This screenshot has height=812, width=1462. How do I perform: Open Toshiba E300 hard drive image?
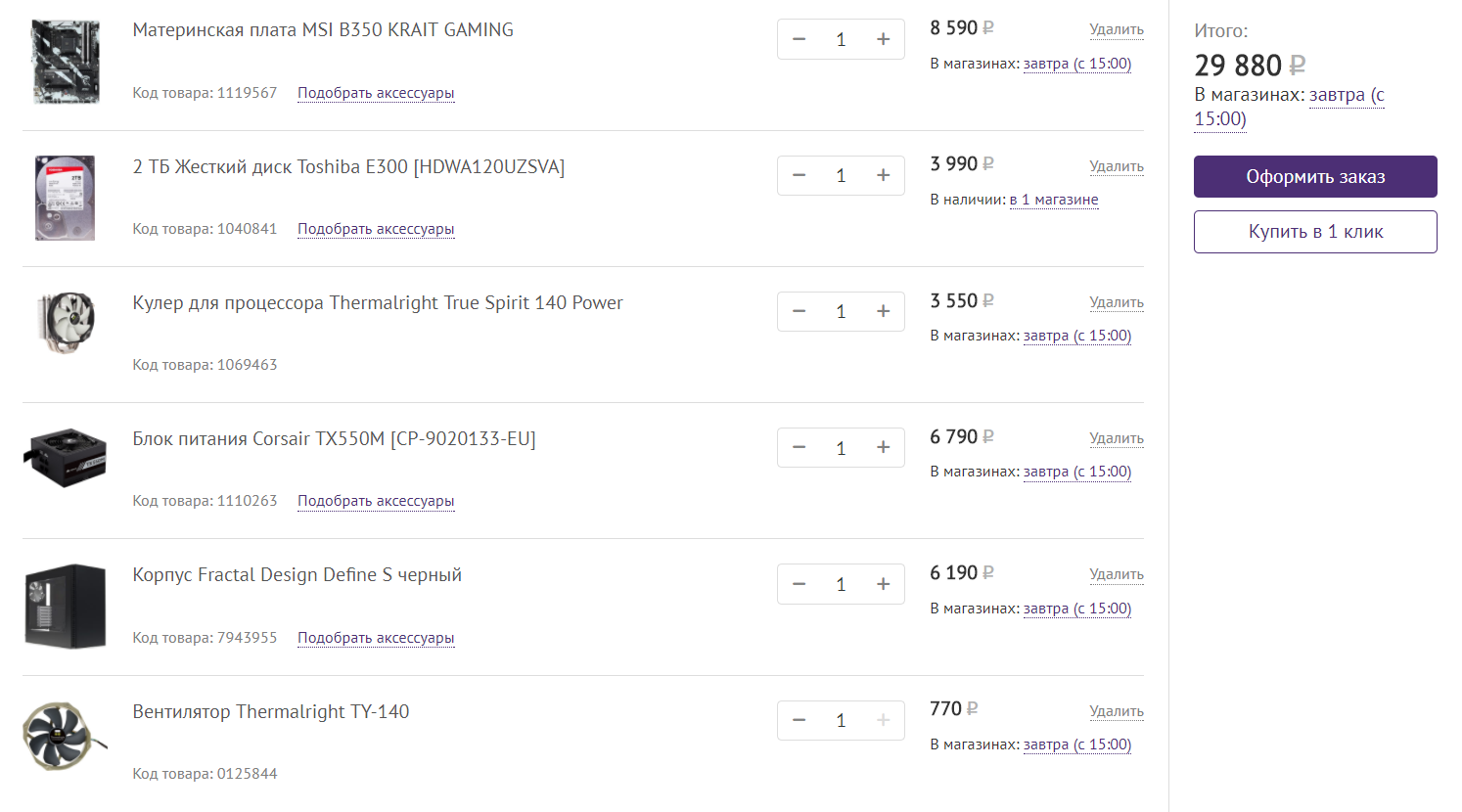[66, 198]
